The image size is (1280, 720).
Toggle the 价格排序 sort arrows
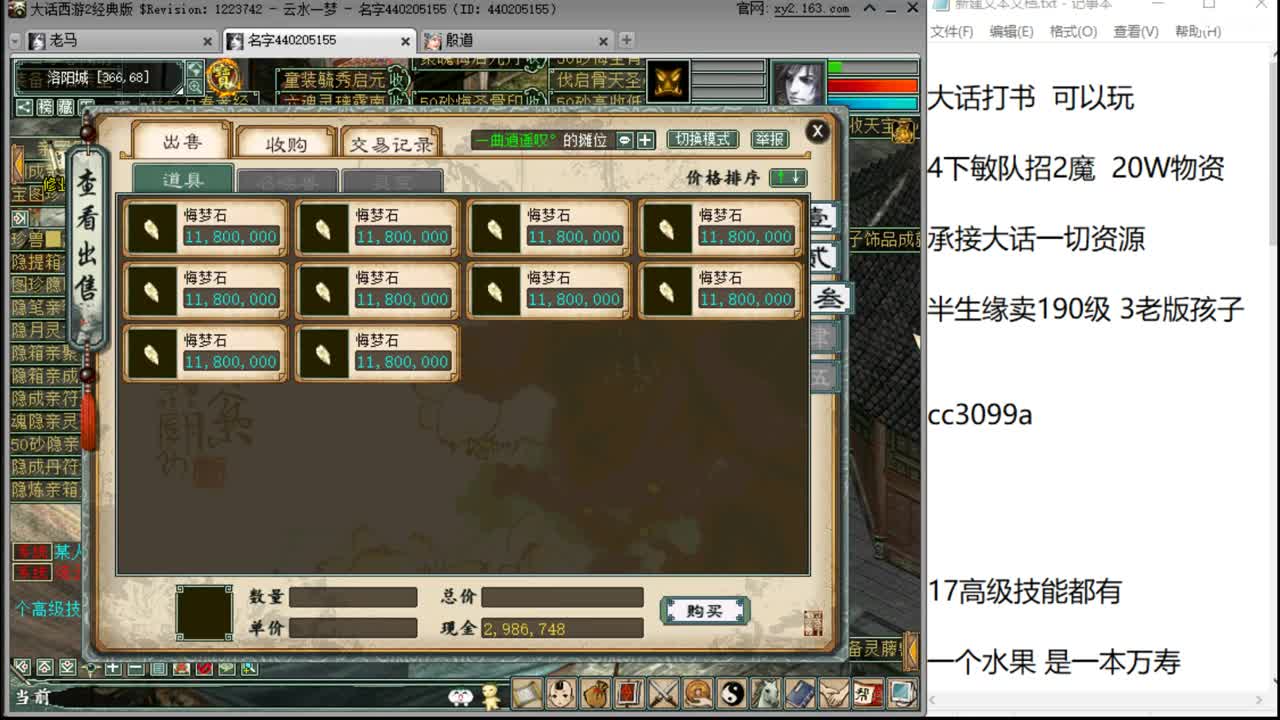[788, 178]
